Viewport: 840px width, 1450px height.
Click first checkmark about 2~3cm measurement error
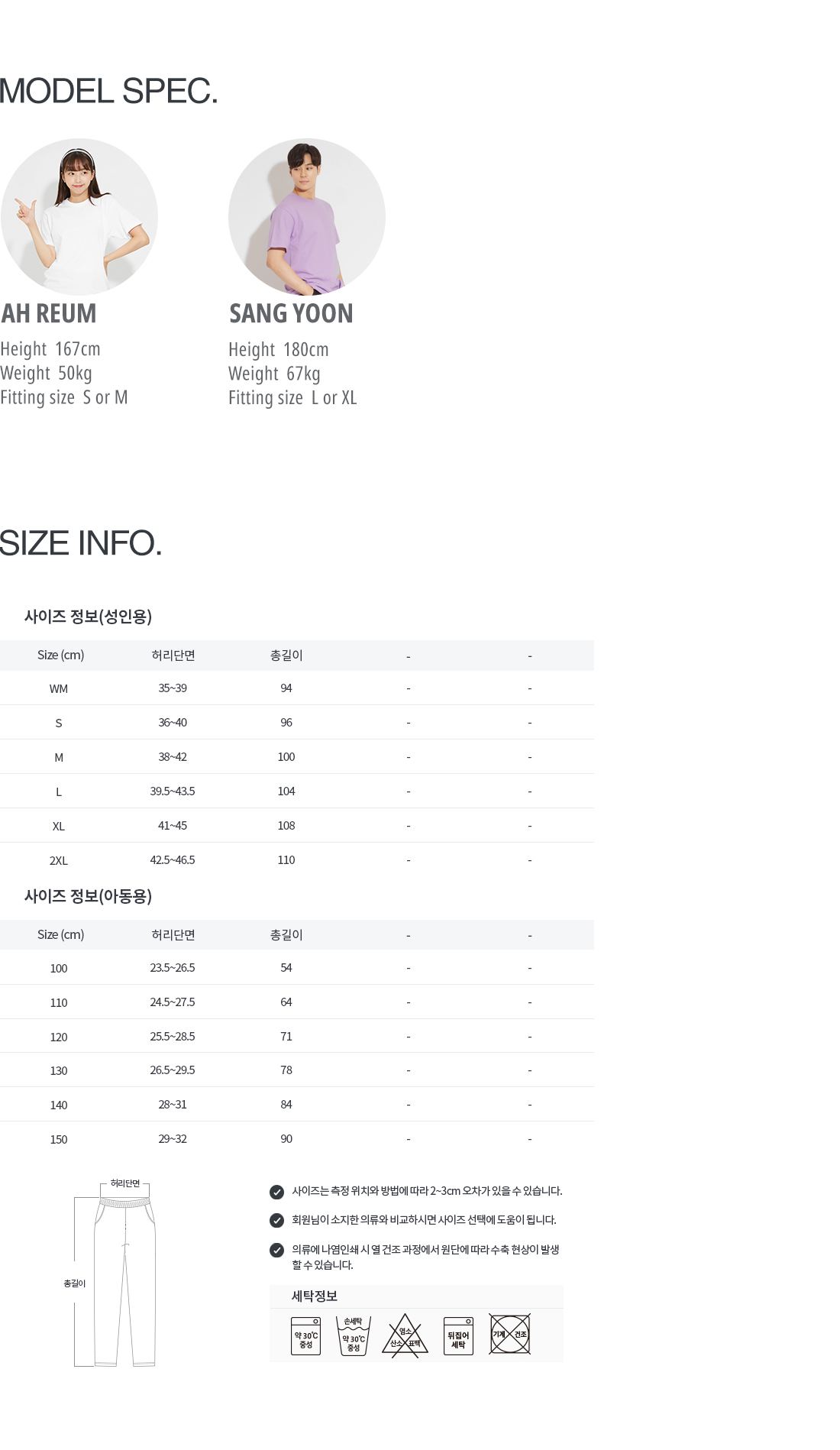[277, 1192]
